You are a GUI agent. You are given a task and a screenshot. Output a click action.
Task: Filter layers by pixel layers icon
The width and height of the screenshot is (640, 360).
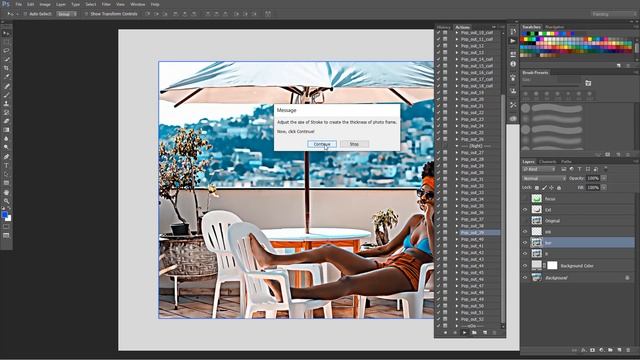(564, 169)
